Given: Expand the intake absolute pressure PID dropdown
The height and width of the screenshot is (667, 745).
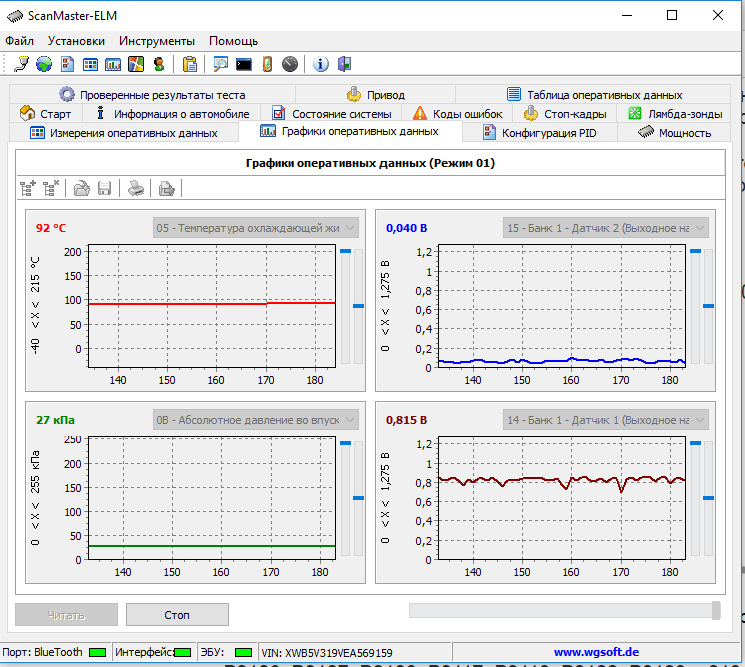Looking at the screenshot, I should coord(256,420).
